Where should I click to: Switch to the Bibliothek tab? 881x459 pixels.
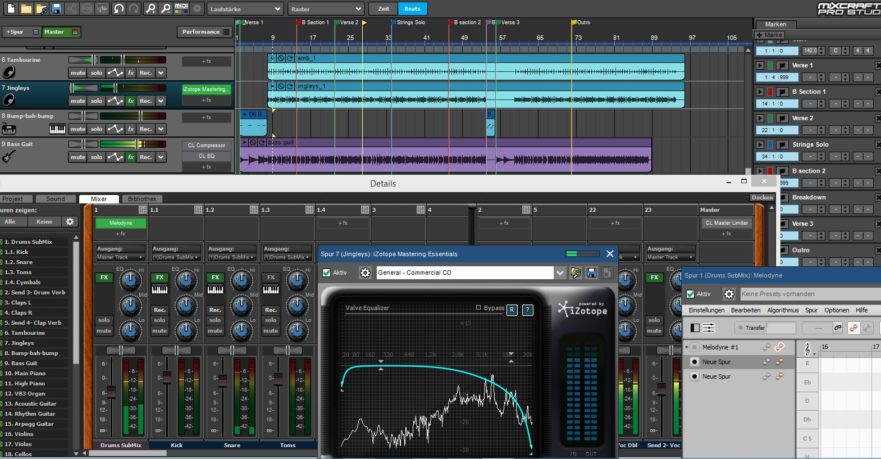[142, 199]
